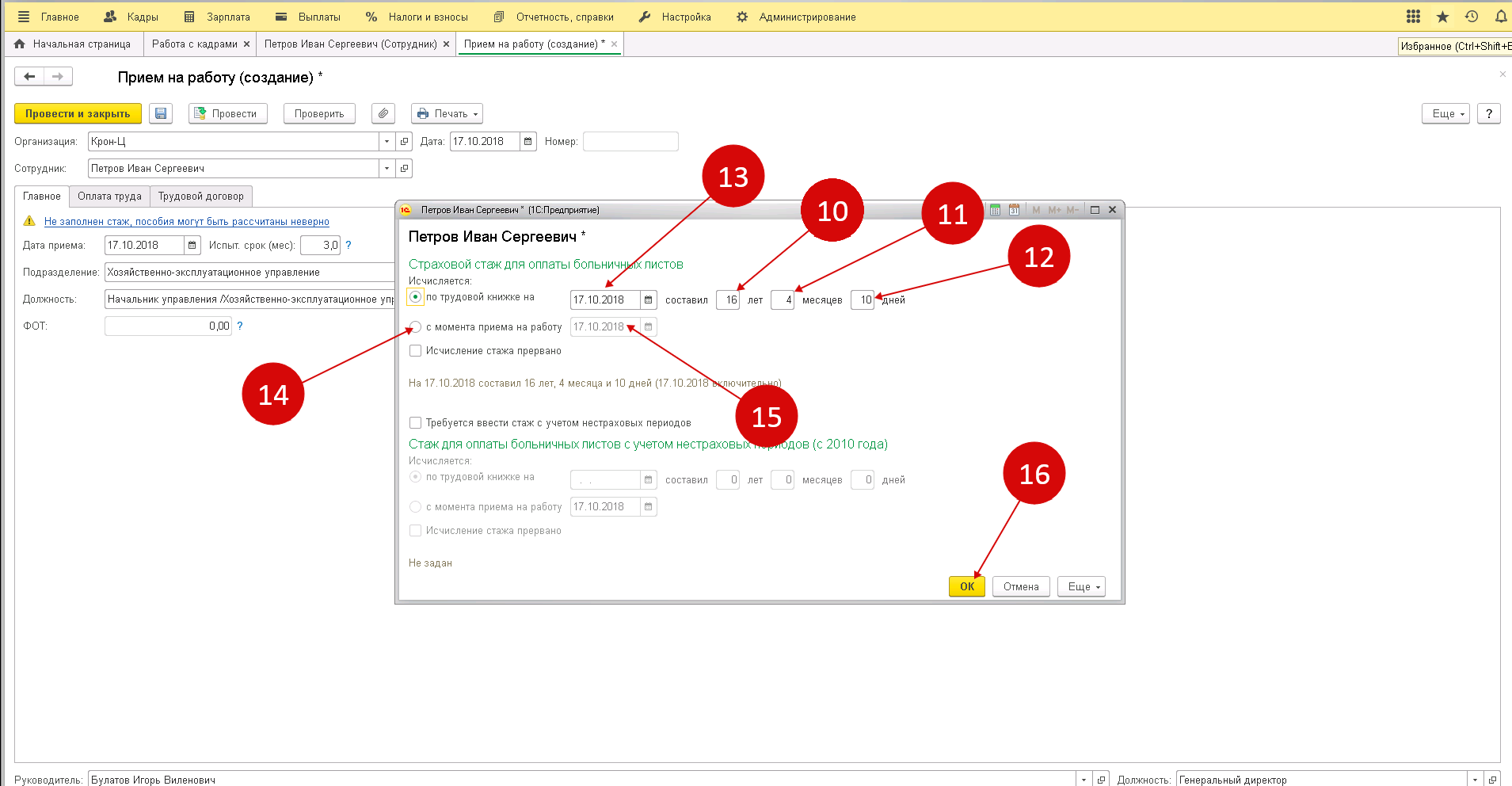
Task: Click the months (месяцев) field showing 4
Action: [x=783, y=300]
